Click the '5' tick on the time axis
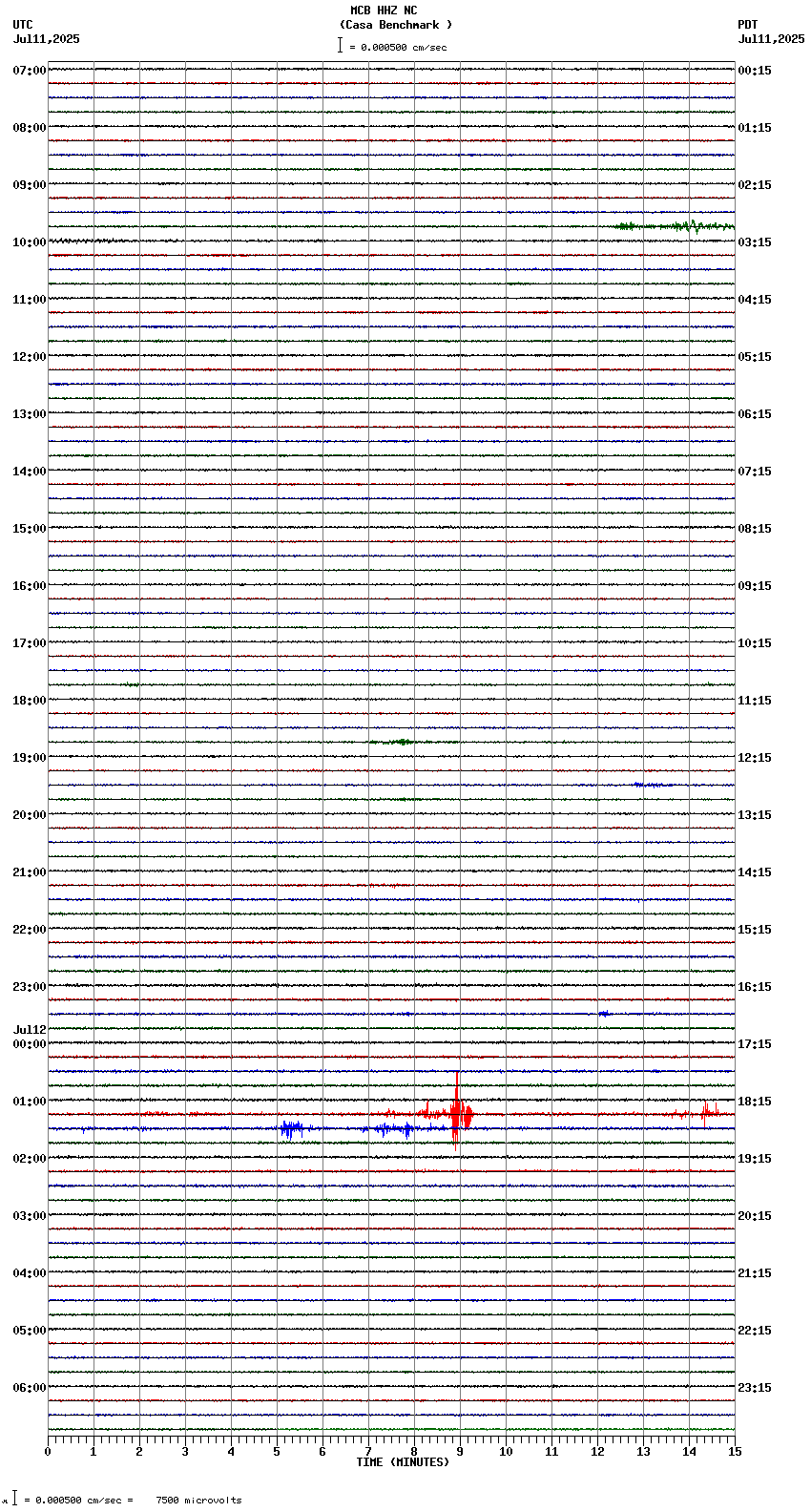This screenshot has height=1512, width=811. 277,1452
